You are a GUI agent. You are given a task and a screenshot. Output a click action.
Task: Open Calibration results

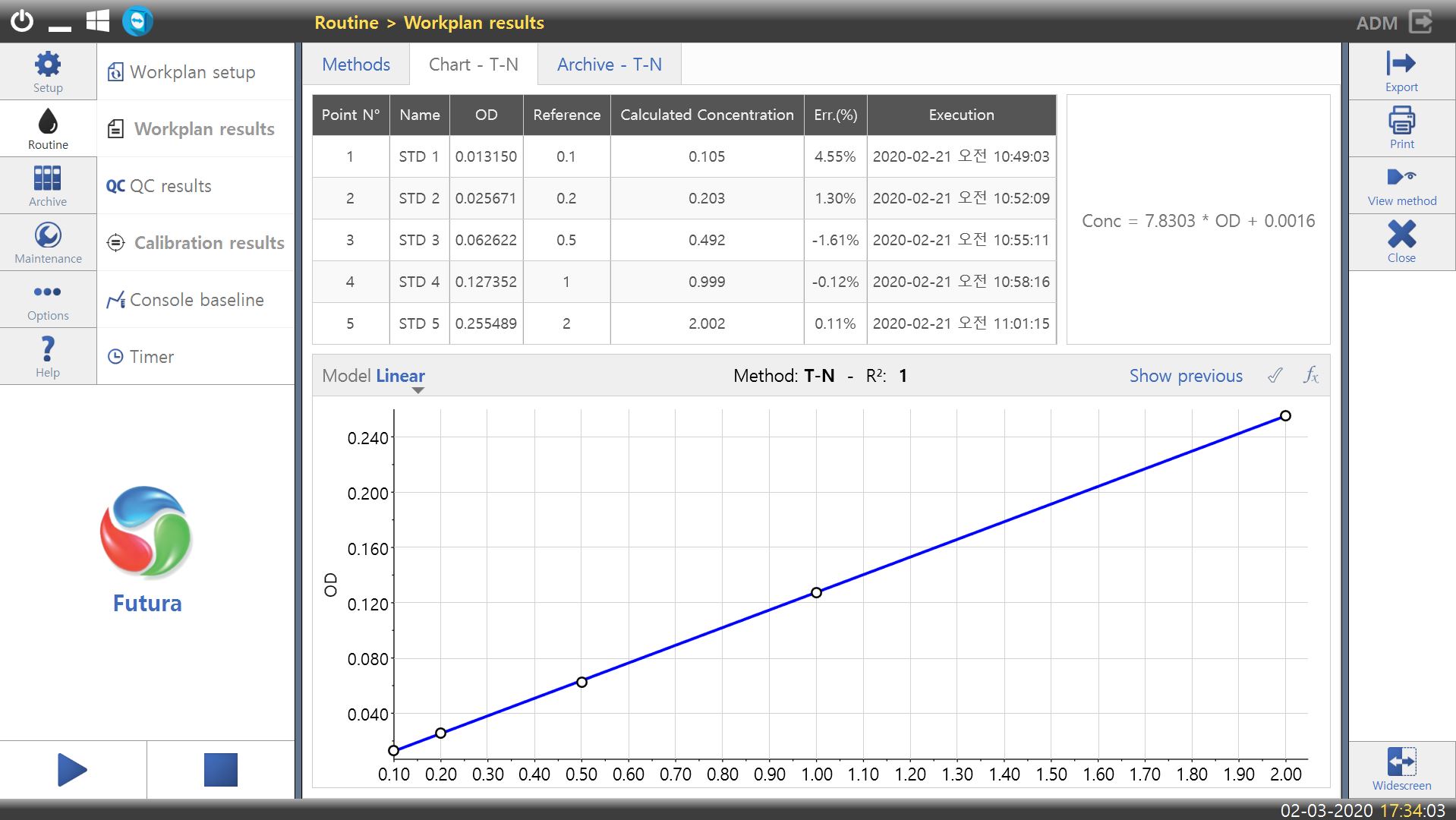click(196, 243)
